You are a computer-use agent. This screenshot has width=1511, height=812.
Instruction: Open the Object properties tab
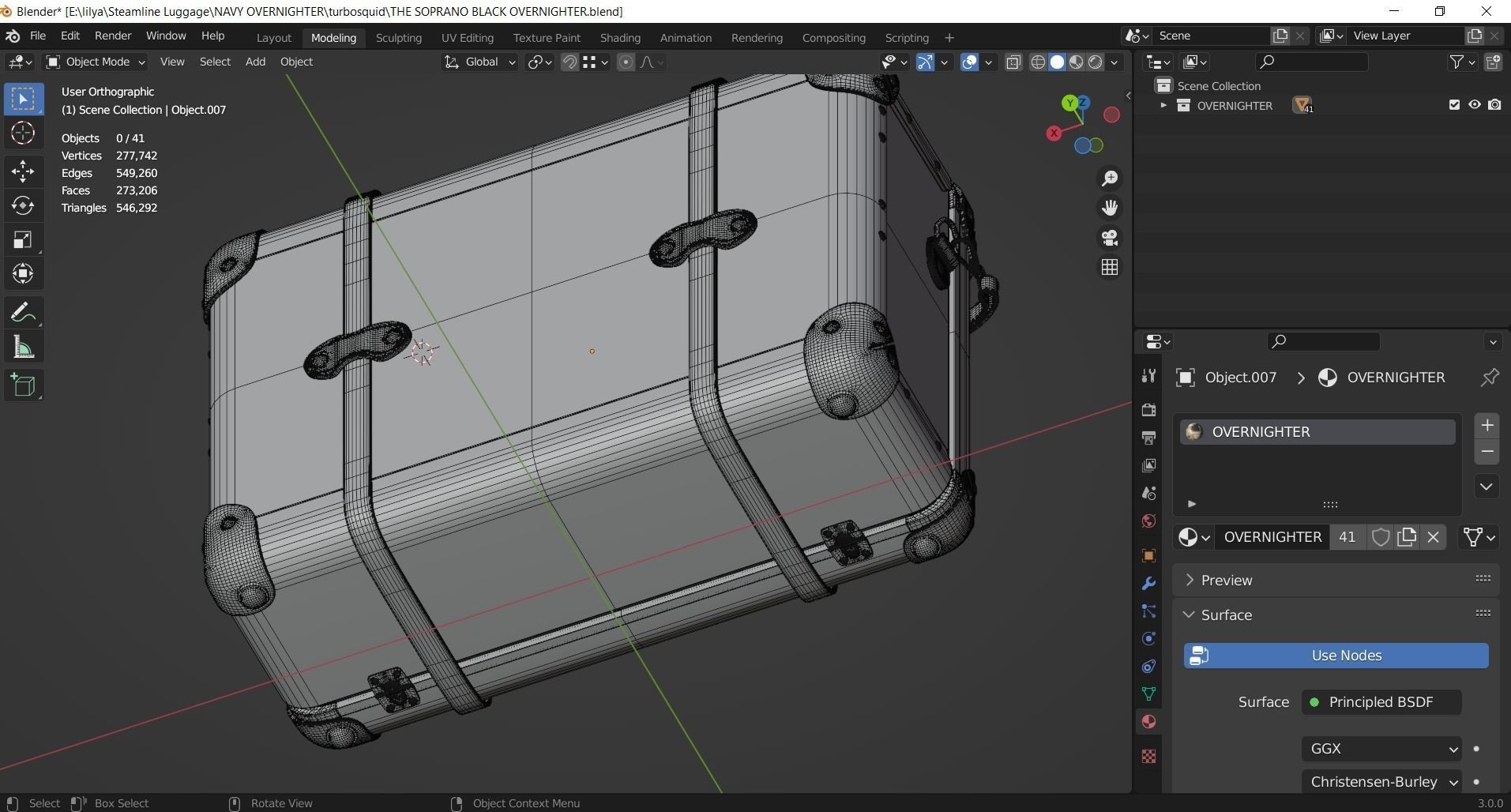tap(1148, 555)
